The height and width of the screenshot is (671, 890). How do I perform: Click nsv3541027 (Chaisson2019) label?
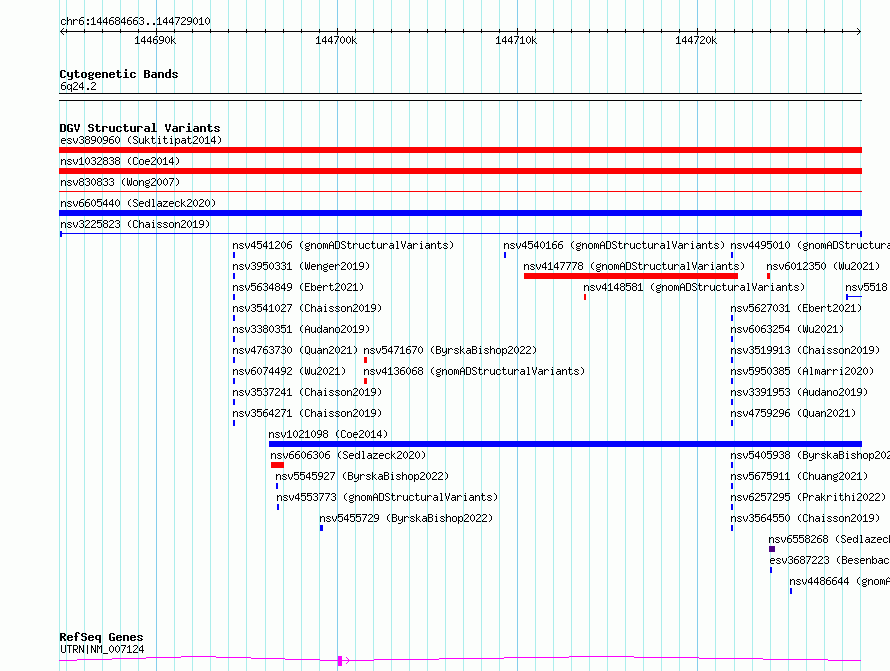[307, 308]
